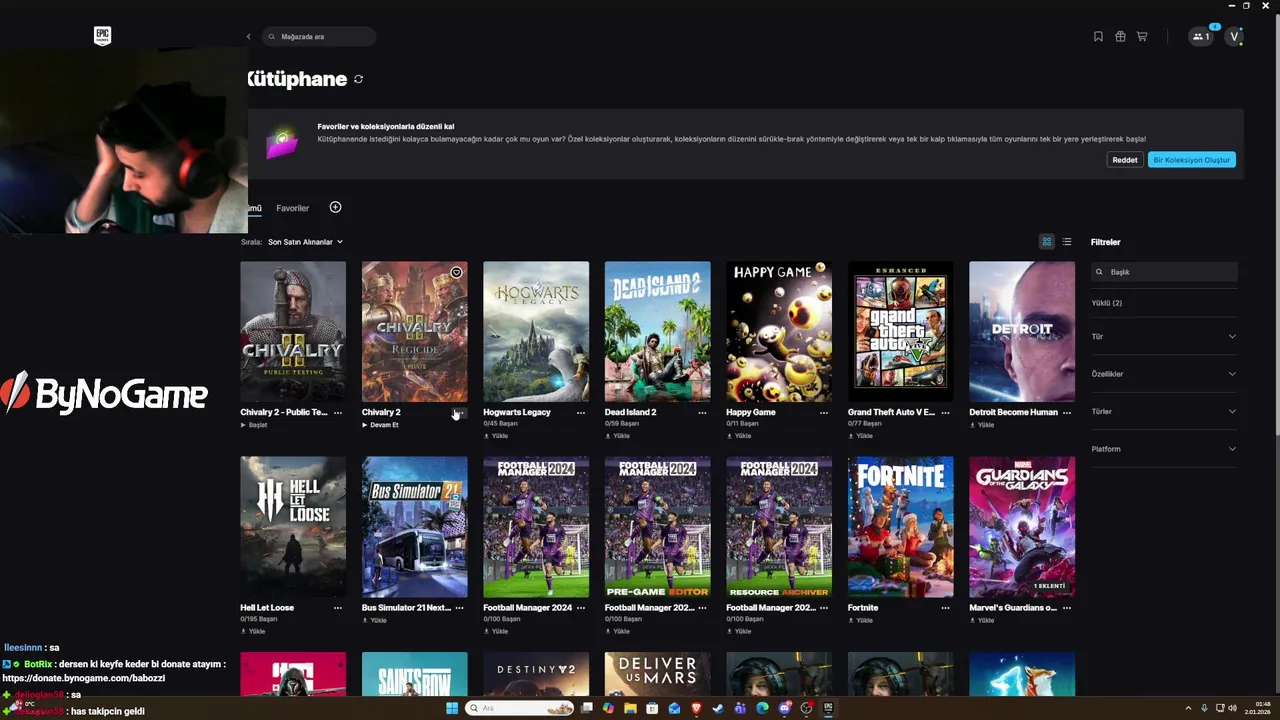Filter by Yüklü (2) installed games
1280x720 pixels.
click(x=1107, y=303)
